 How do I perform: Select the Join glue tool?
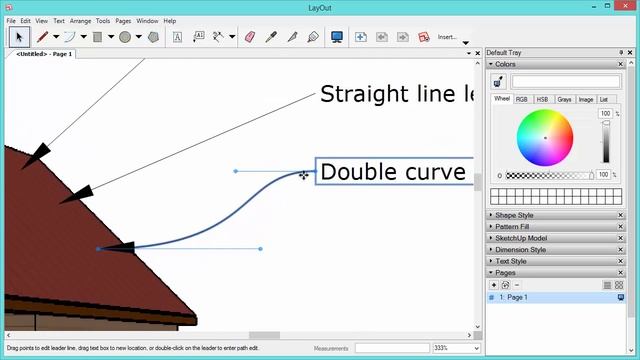313,37
